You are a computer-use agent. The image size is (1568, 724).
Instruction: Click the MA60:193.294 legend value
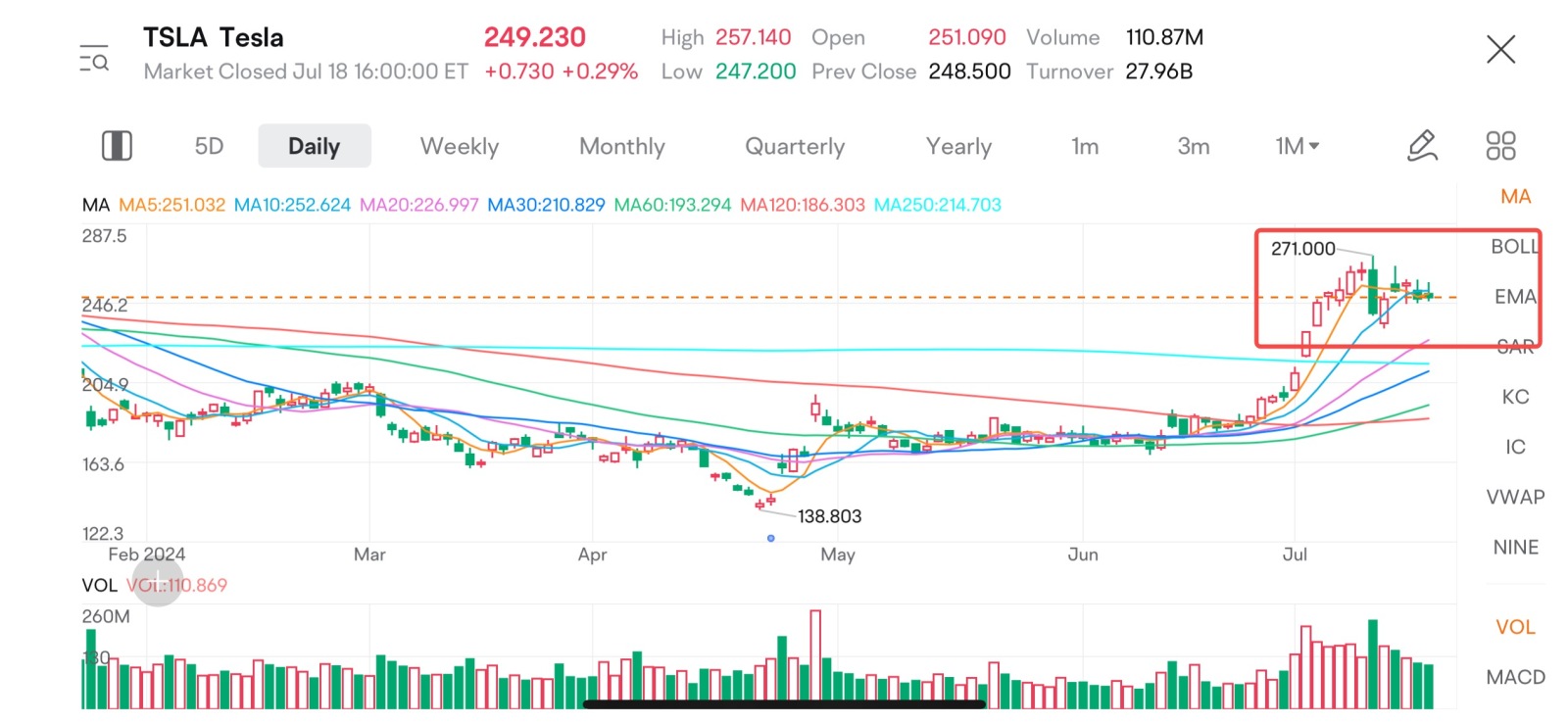672,205
